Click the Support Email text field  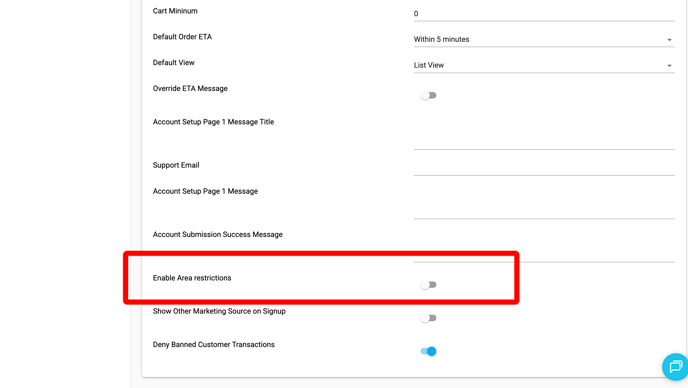tap(544, 167)
